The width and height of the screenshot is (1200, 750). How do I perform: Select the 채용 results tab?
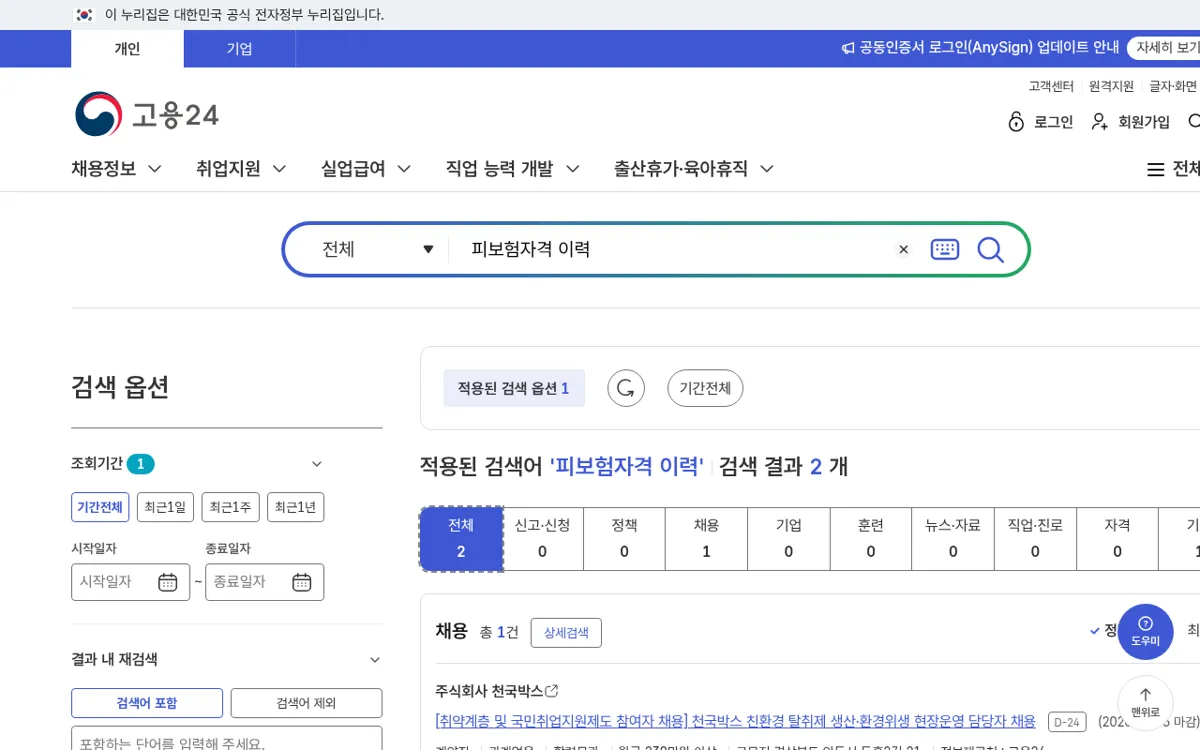[707, 539]
